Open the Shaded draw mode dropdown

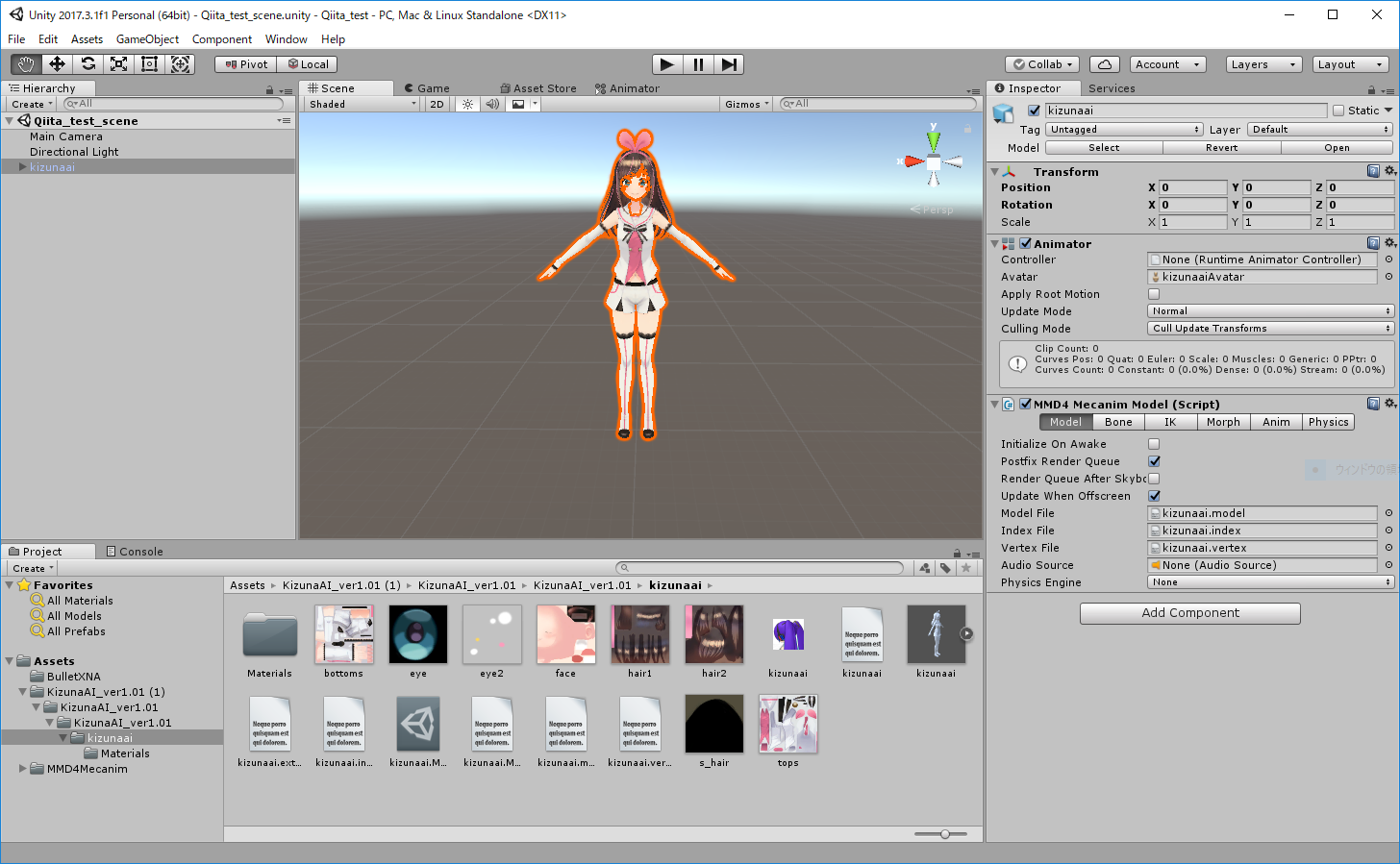[361, 104]
